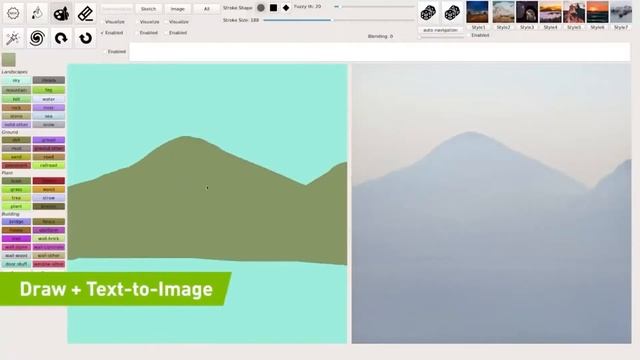640x360 pixels.
Task: Select the fog label swatch
Action: pyautogui.click(x=49, y=90)
